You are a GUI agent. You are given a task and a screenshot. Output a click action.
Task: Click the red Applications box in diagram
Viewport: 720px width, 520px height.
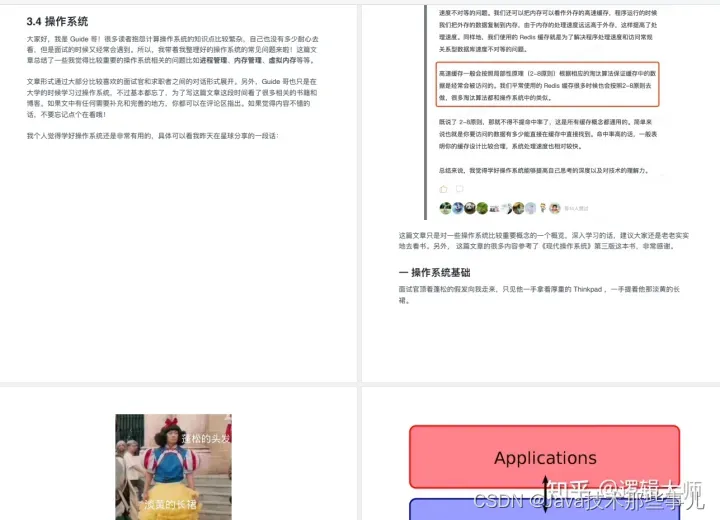545,457
